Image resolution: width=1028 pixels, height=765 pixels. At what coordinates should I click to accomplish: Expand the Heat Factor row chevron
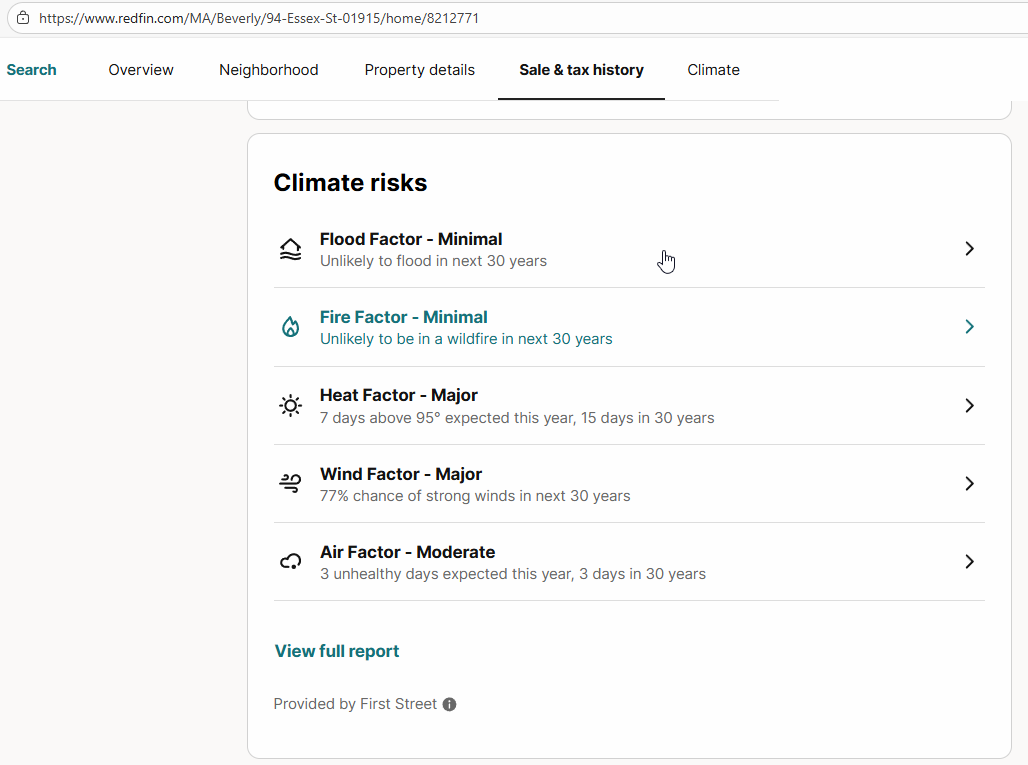click(968, 405)
